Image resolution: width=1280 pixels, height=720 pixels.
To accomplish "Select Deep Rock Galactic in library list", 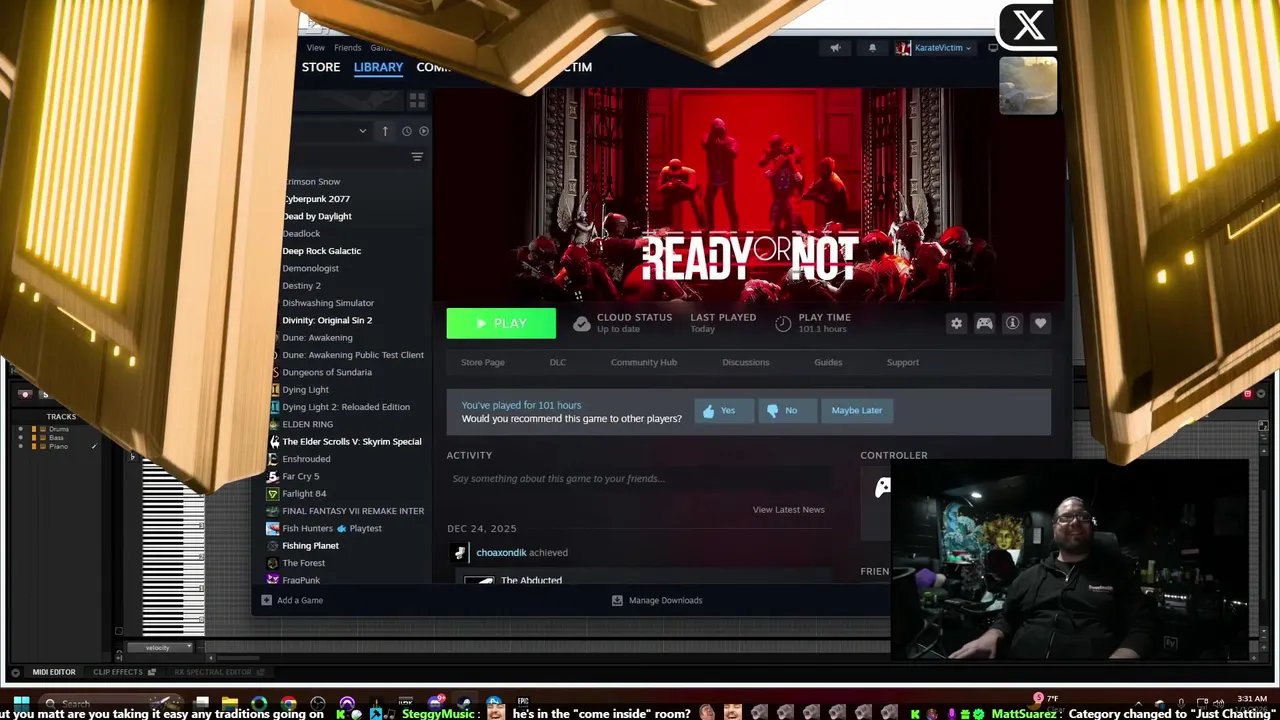I will 322,251.
